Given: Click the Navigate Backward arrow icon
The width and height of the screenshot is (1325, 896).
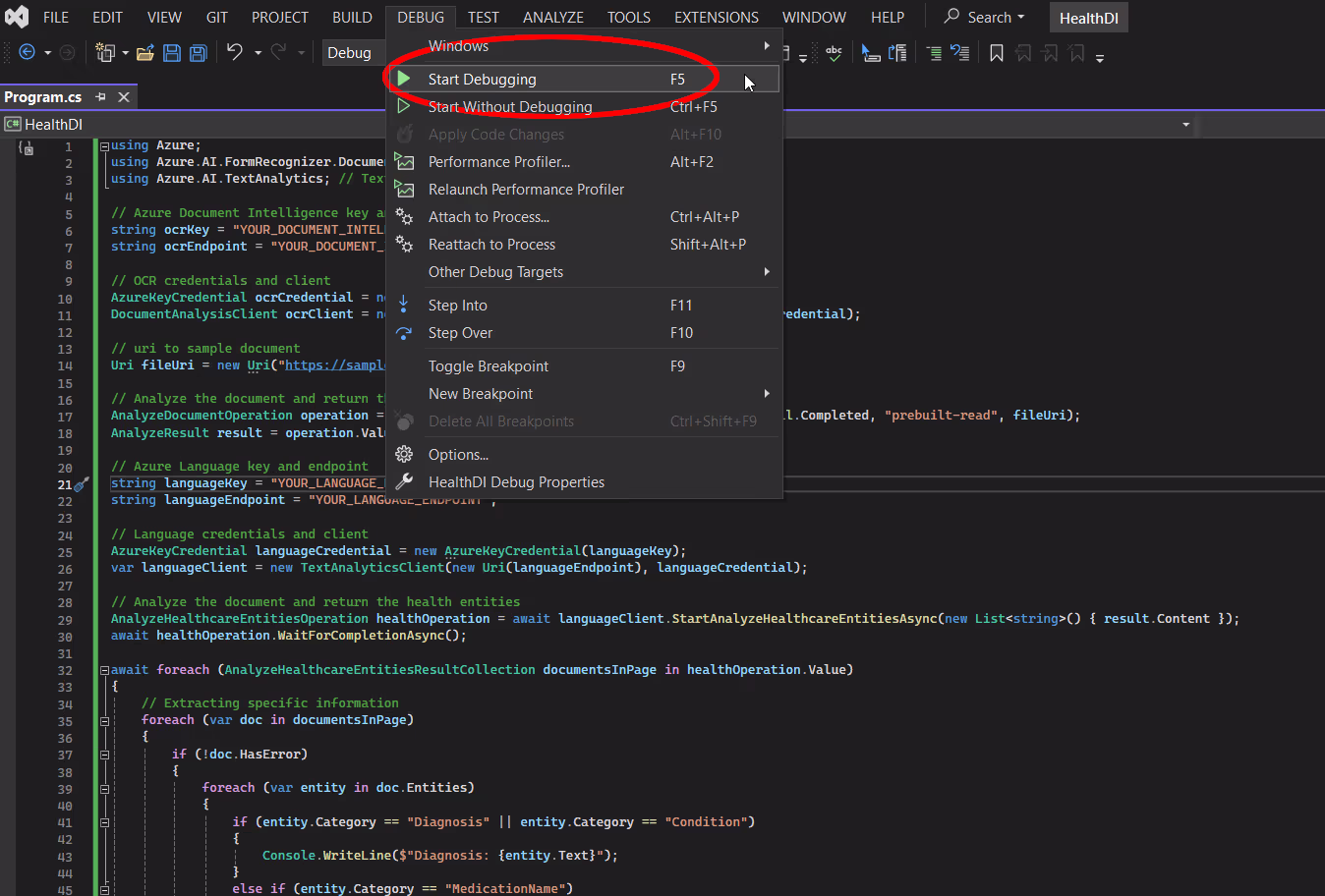Looking at the screenshot, I should pos(27,52).
